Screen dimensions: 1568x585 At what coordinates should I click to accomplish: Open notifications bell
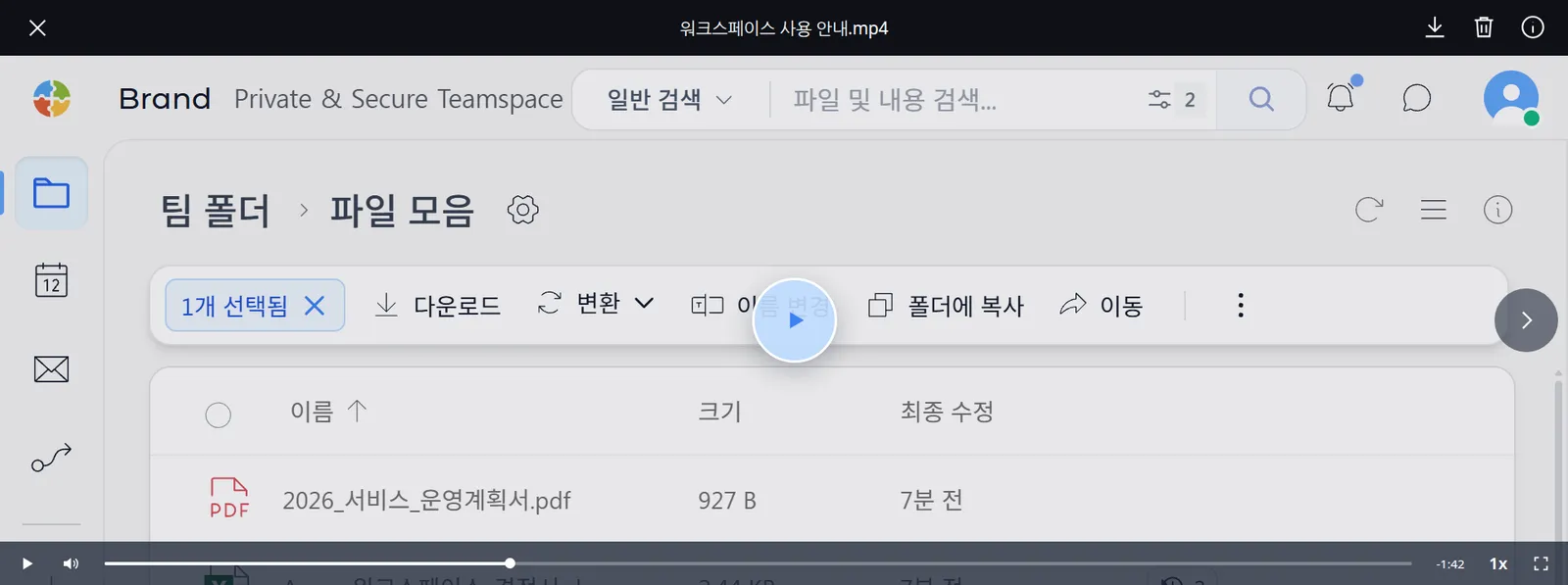(x=1341, y=97)
